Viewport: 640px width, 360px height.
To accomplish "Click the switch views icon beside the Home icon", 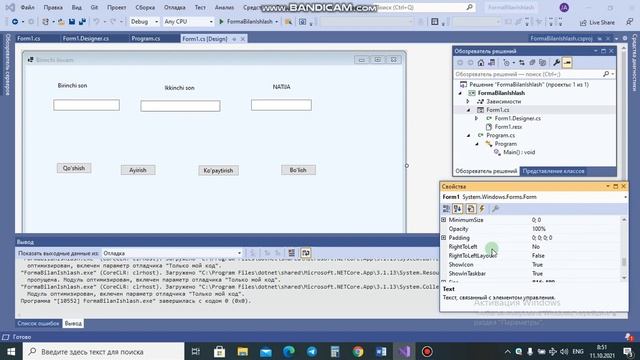I will coord(491,63).
